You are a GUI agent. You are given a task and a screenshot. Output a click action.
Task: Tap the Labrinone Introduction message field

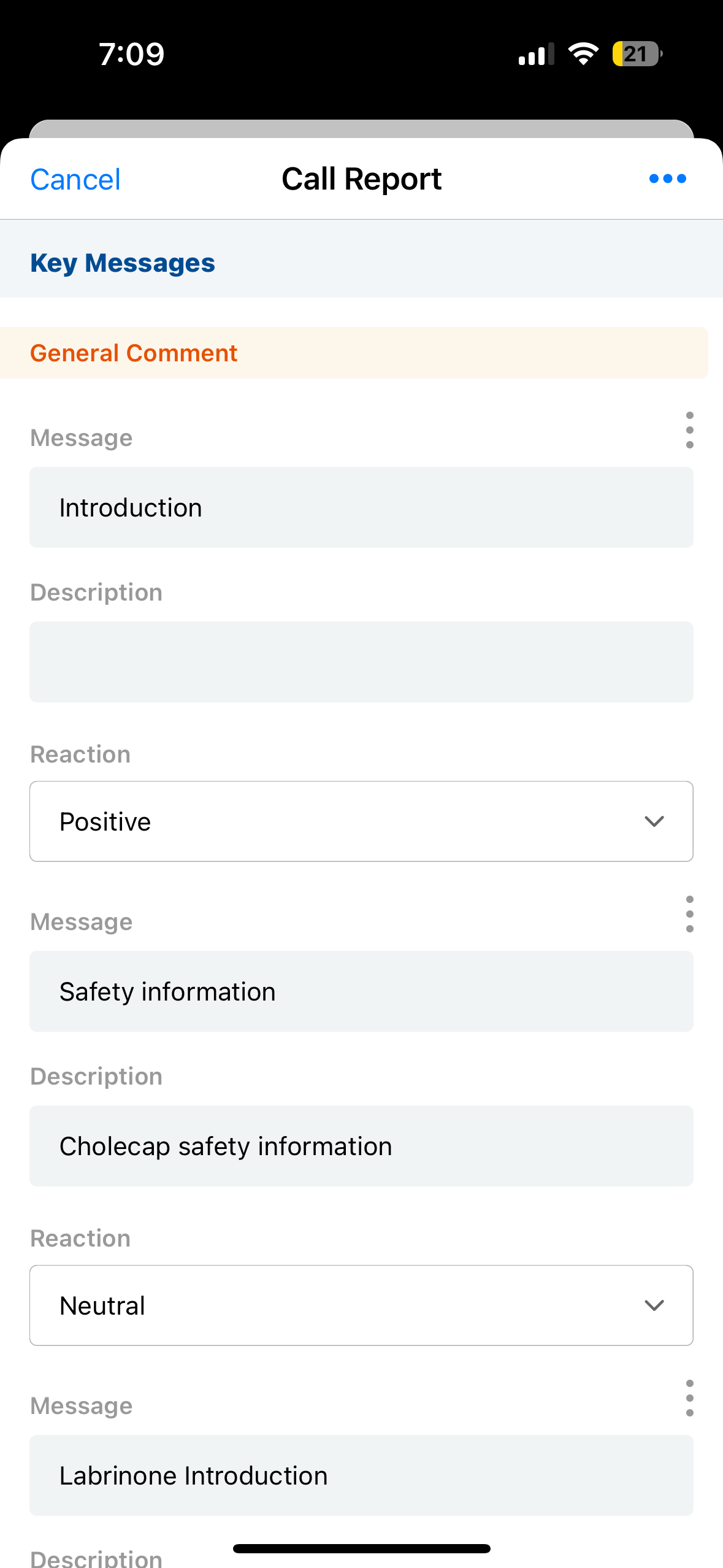361,1475
